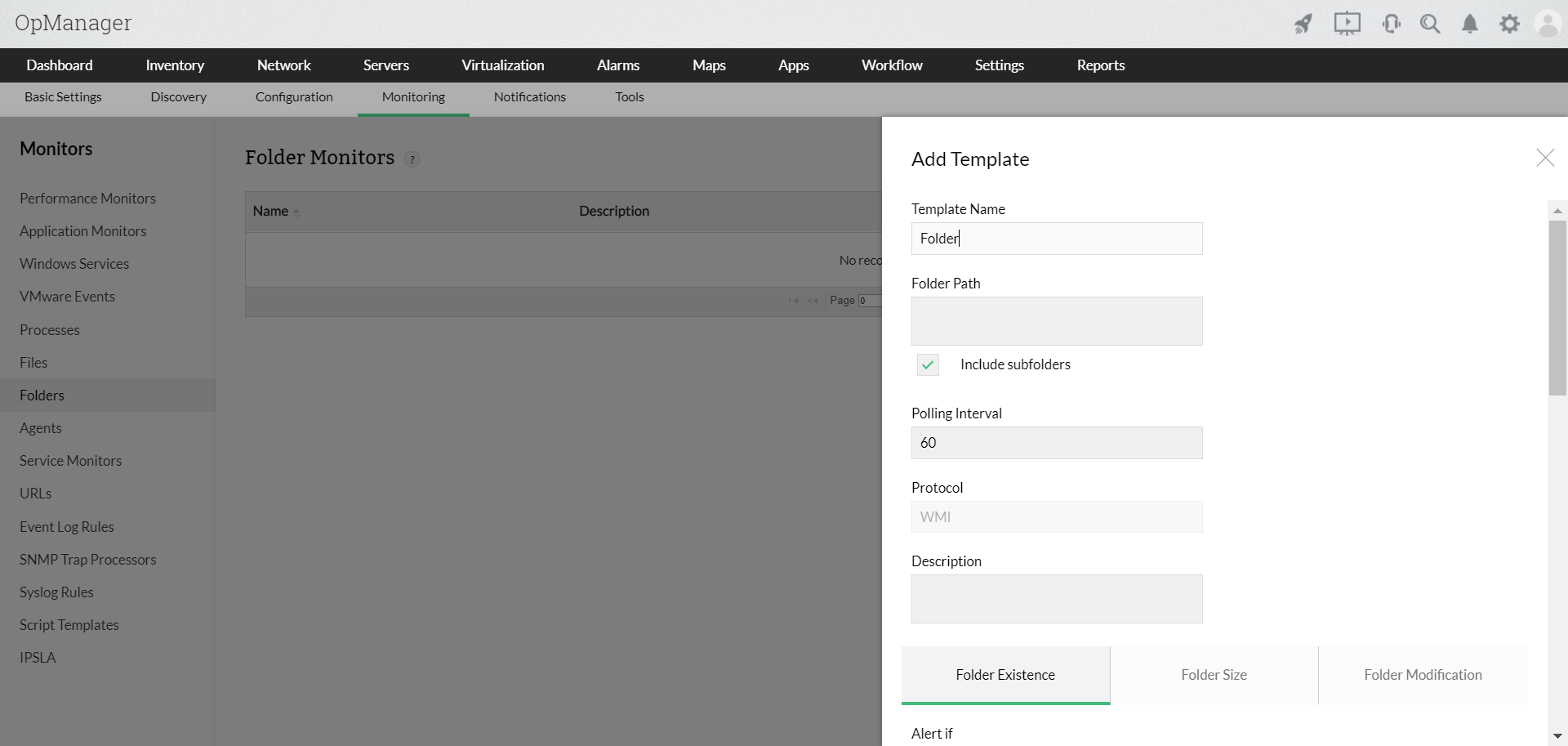Open the Servers menu

[x=386, y=65]
